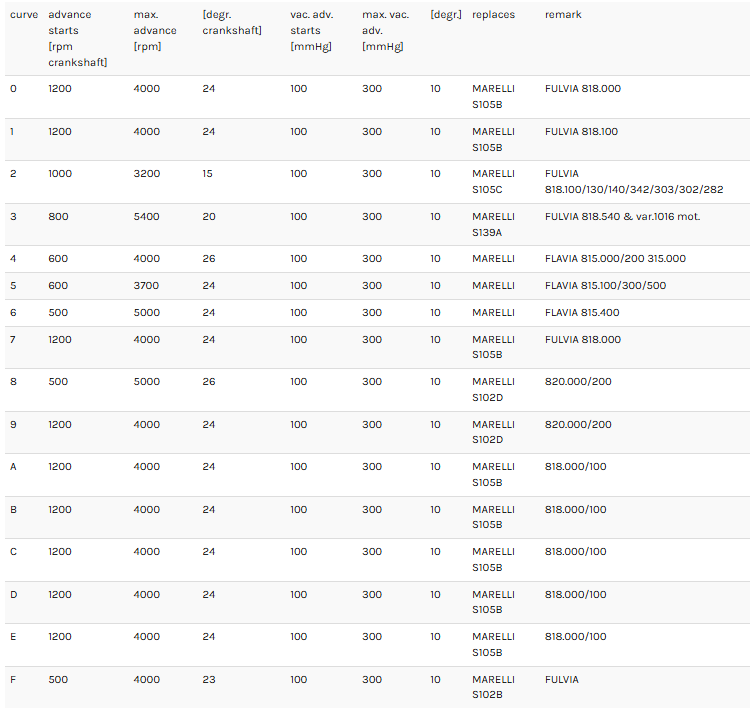Click the 'vac. adv. starts [mmHg]' header
This screenshot has height=716, width=751.
[312, 31]
